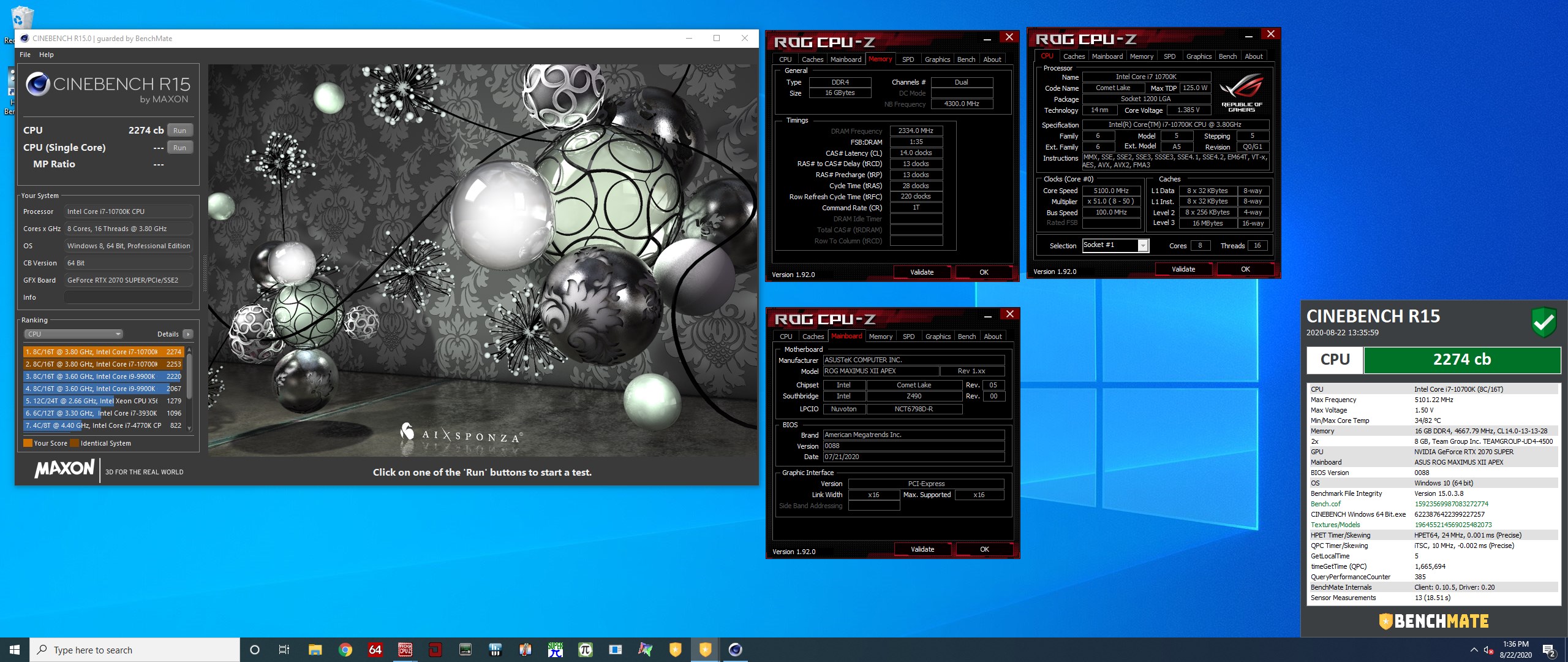Viewport: 1568px width, 662px height.
Task: Click the Cinebench title bar logo icon
Action: coord(24,38)
